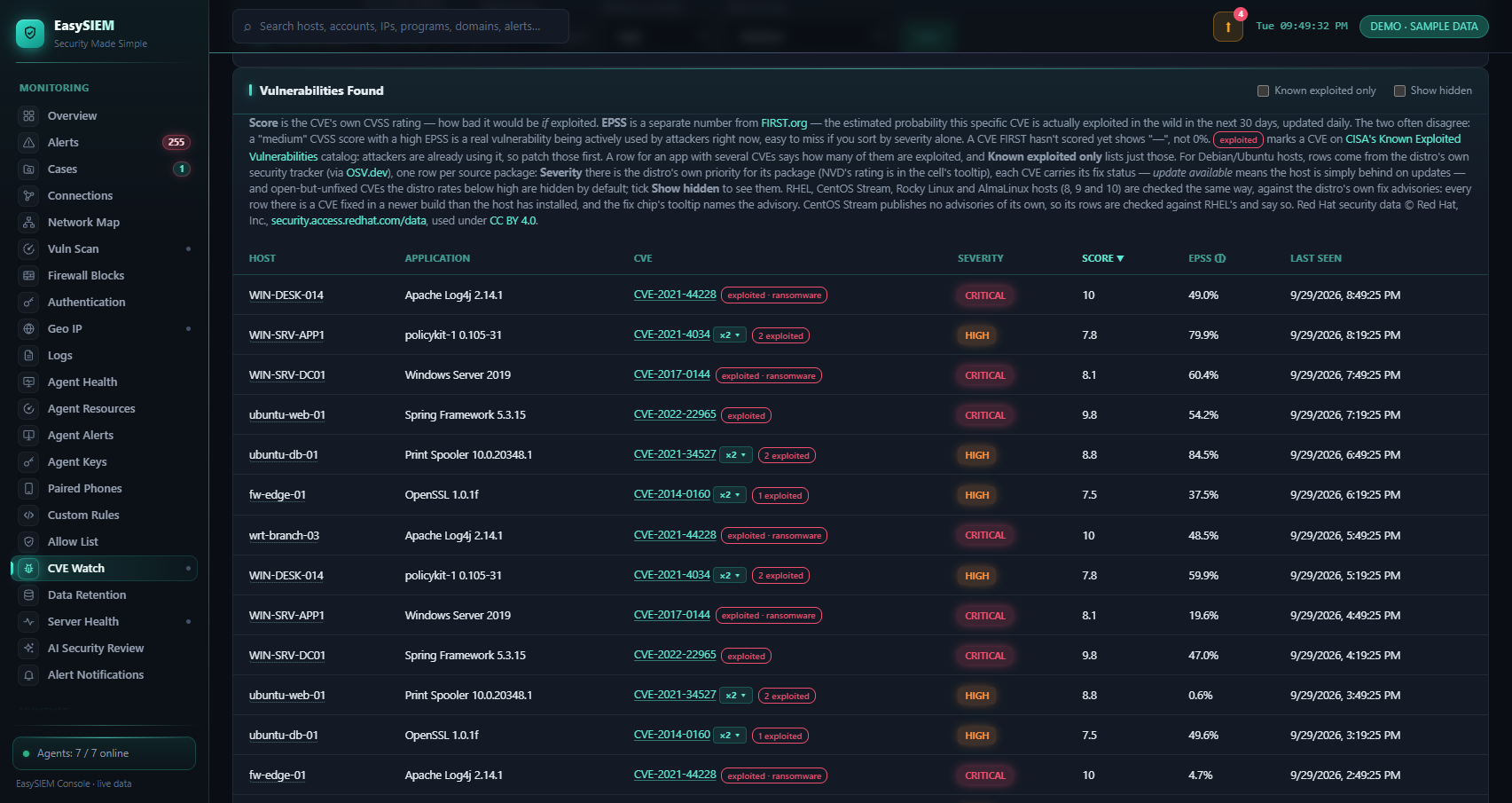Image resolution: width=1512 pixels, height=803 pixels.
Task: Click host name wrt-branch-03
Action: point(284,536)
